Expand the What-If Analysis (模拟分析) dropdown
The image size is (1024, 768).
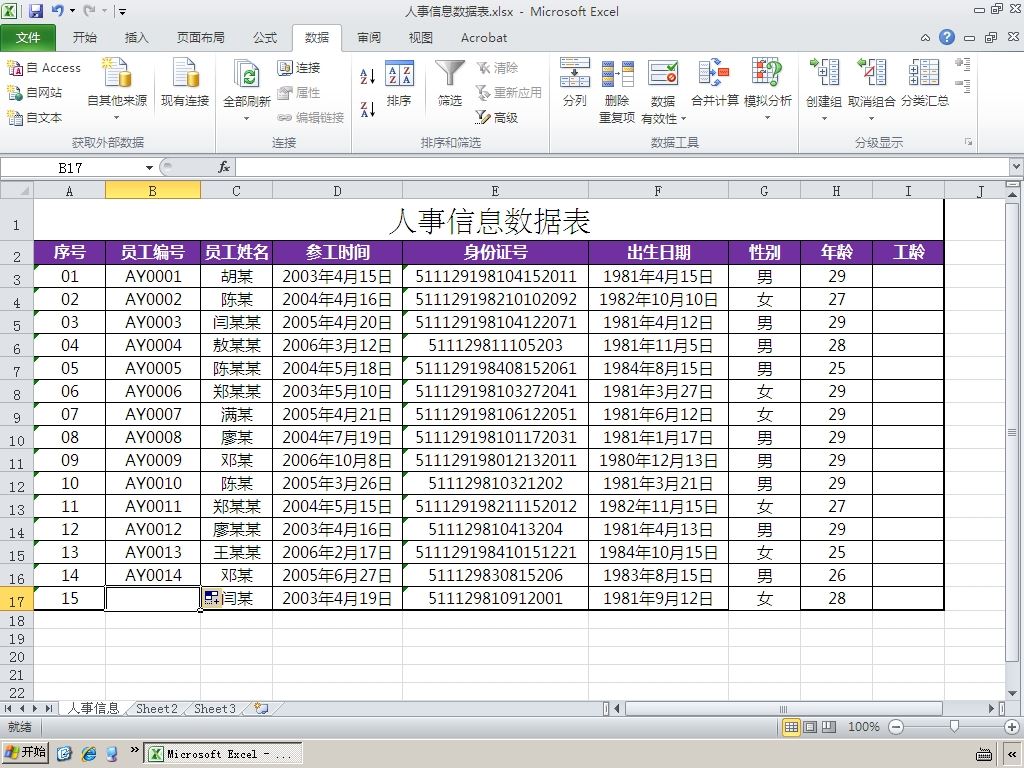tap(767, 118)
